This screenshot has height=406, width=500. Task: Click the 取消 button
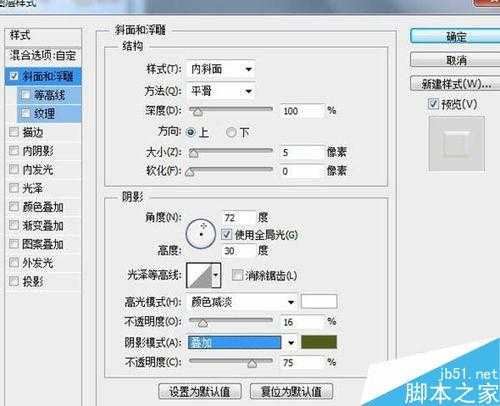(x=455, y=60)
